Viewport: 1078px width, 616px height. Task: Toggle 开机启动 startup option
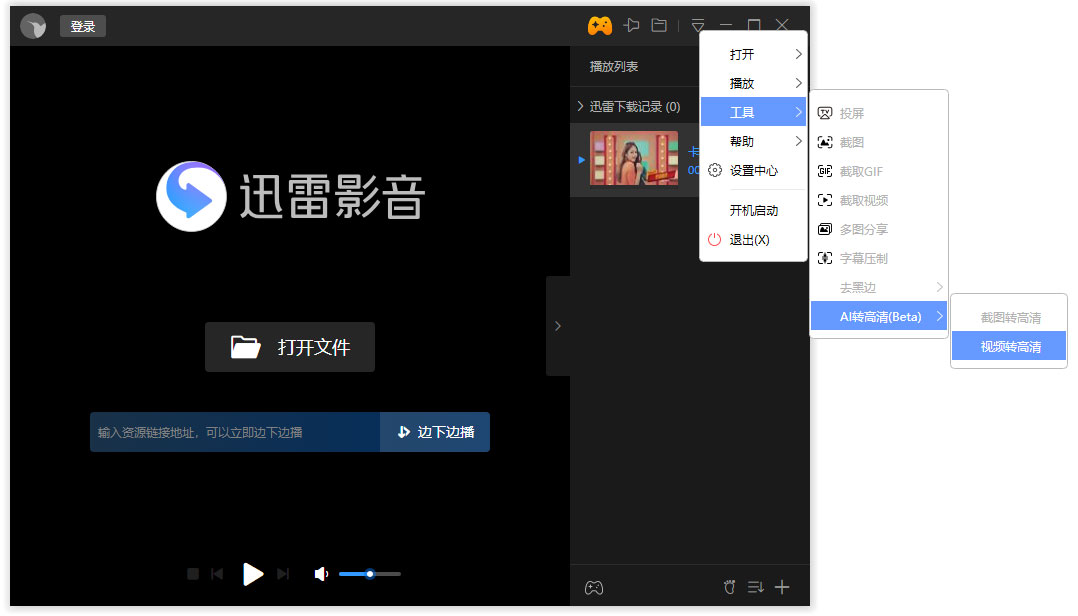pos(754,210)
